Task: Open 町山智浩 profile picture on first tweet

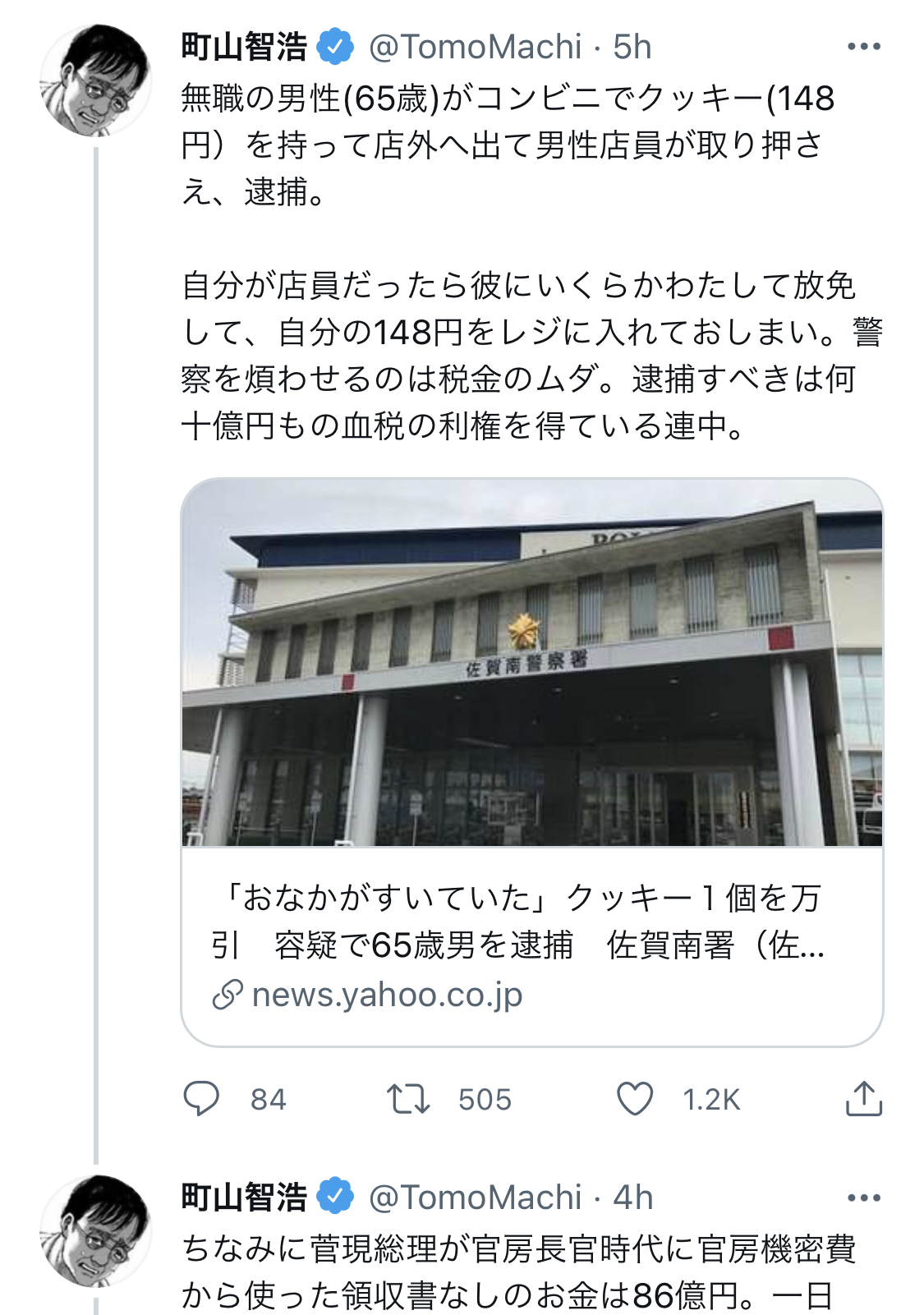Action: point(96,80)
